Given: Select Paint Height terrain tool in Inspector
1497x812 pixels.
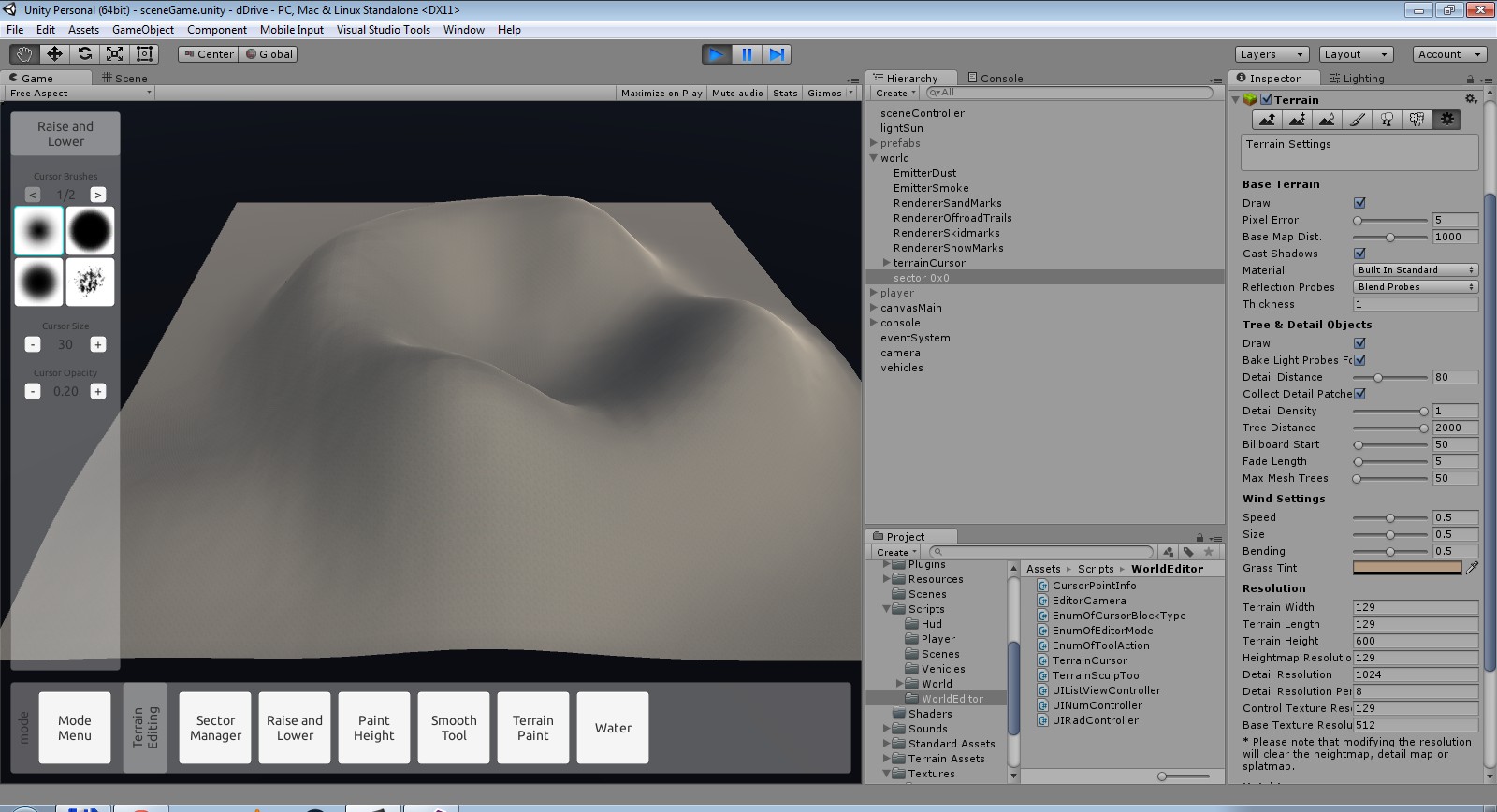Looking at the screenshot, I should pyautogui.click(x=1297, y=120).
